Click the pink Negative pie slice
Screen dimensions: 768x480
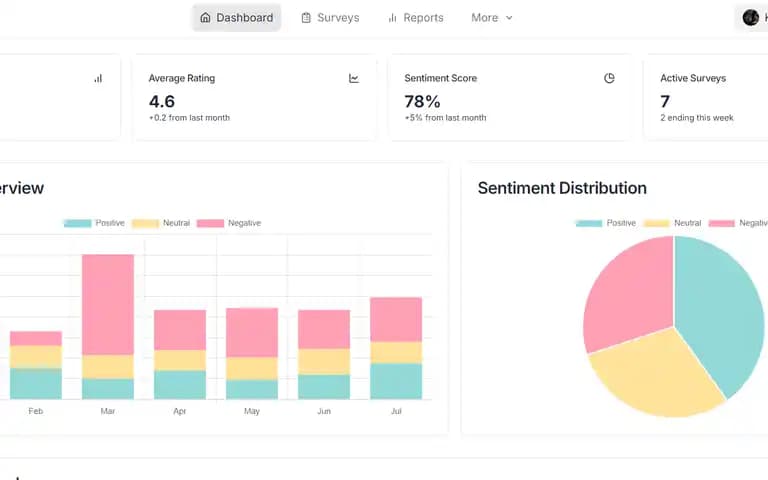[629, 294]
